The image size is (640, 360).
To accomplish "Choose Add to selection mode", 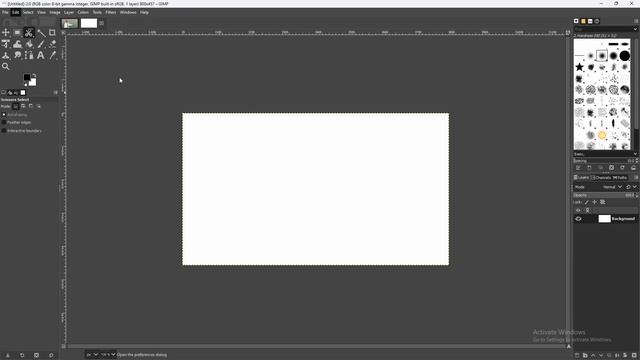I will tap(23, 107).
